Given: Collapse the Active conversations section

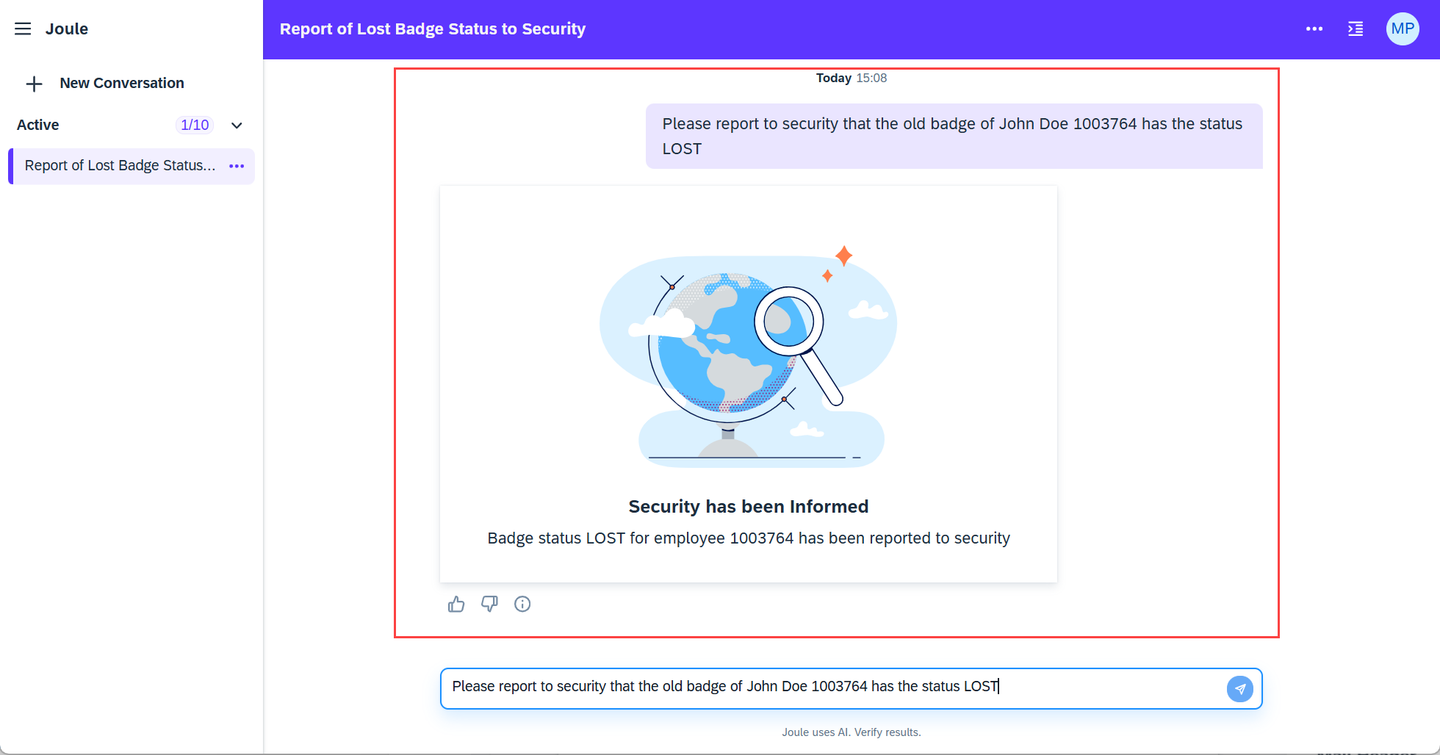Looking at the screenshot, I should (237, 125).
